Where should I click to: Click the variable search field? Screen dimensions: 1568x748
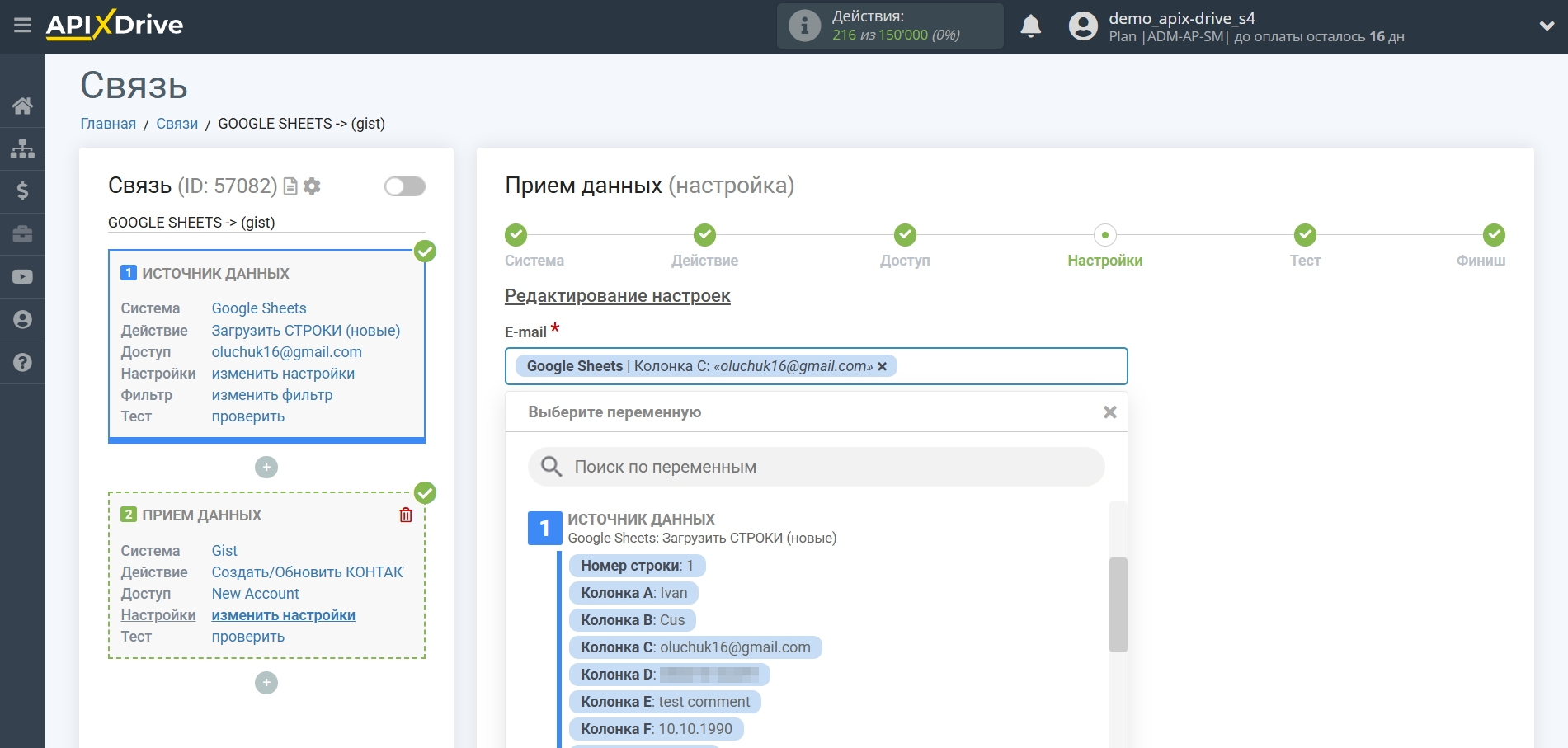(817, 467)
